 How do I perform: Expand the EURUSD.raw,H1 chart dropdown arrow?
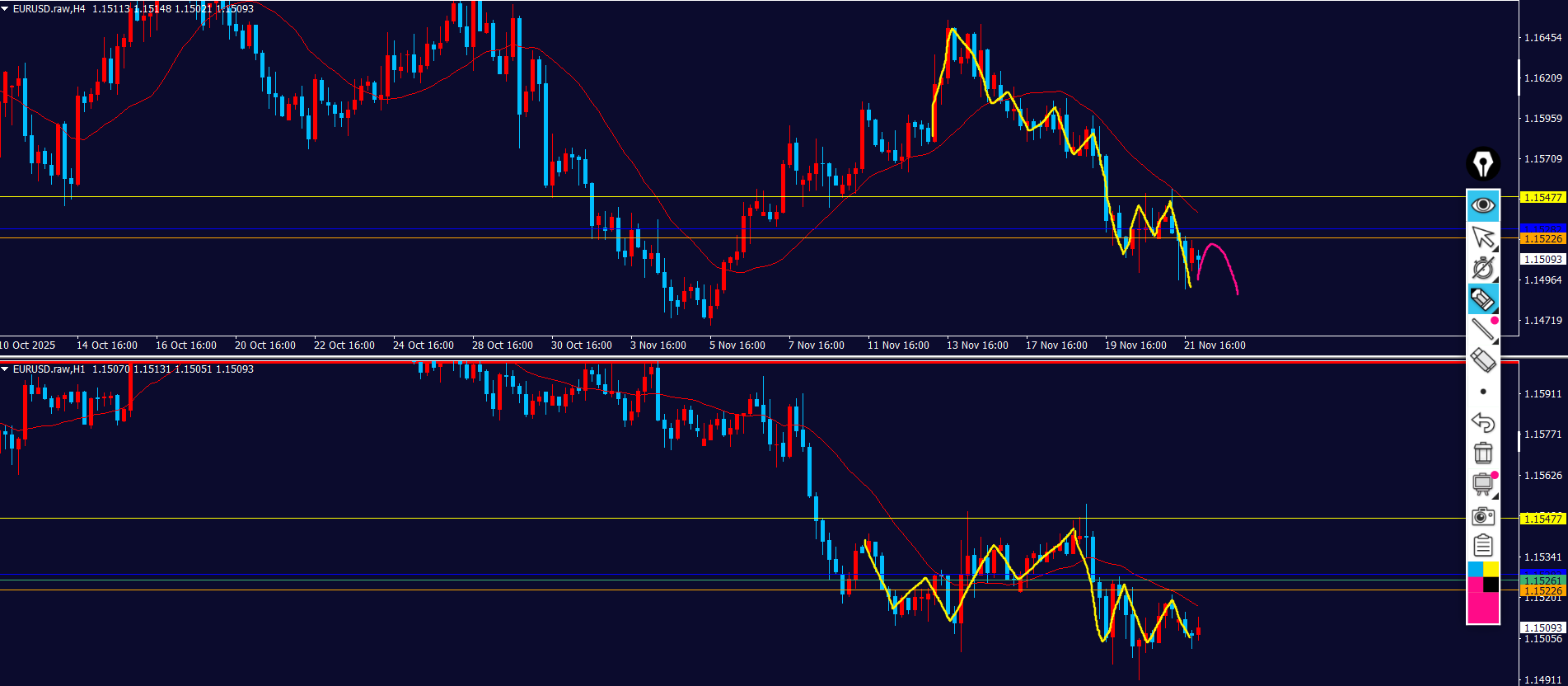6,369
